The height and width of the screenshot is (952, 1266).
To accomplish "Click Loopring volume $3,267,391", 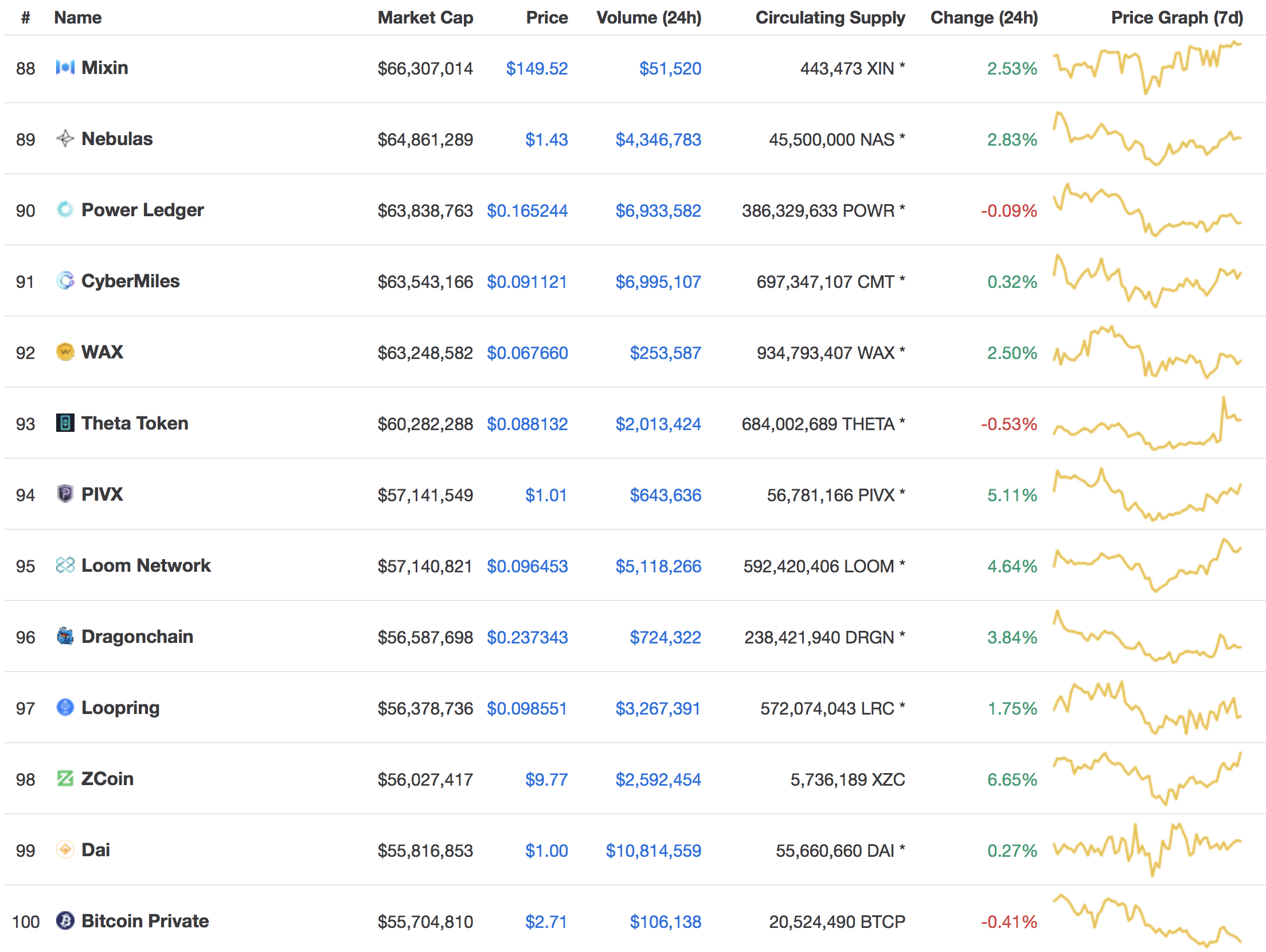I will [x=658, y=708].
